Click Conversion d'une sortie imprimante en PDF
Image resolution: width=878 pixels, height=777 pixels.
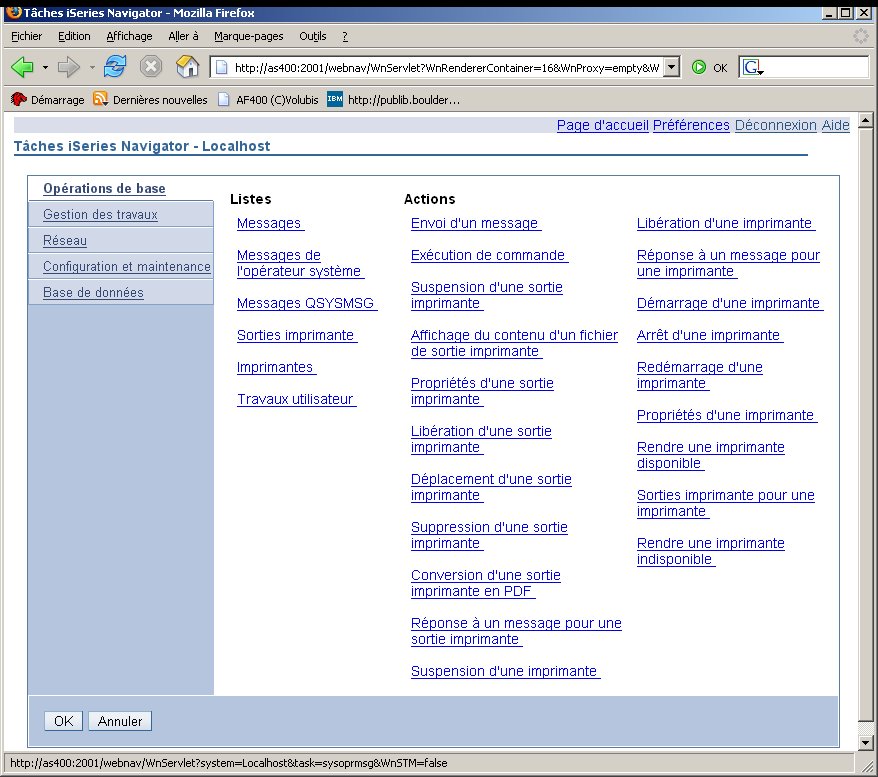coord(485,583)
